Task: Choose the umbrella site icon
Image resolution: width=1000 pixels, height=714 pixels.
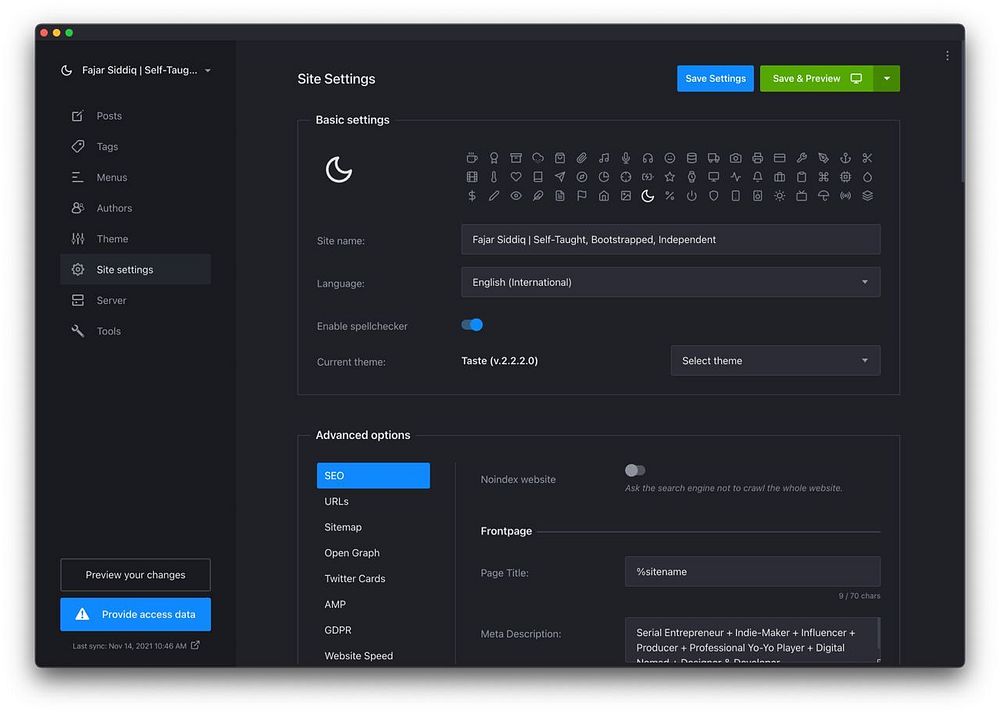Action: [823, 196]
